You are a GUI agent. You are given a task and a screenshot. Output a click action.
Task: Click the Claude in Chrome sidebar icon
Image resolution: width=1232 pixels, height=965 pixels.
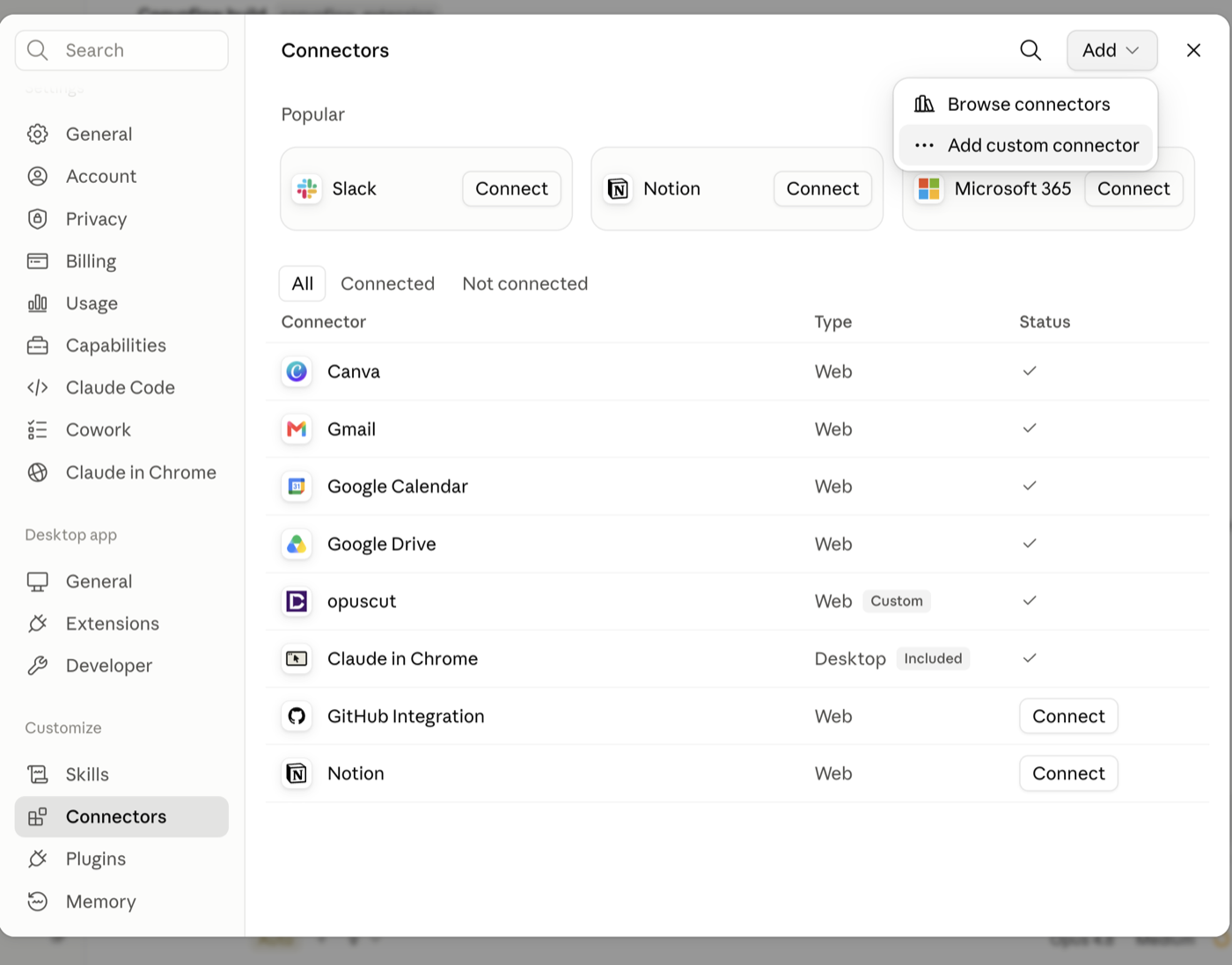tap(37, 472)
